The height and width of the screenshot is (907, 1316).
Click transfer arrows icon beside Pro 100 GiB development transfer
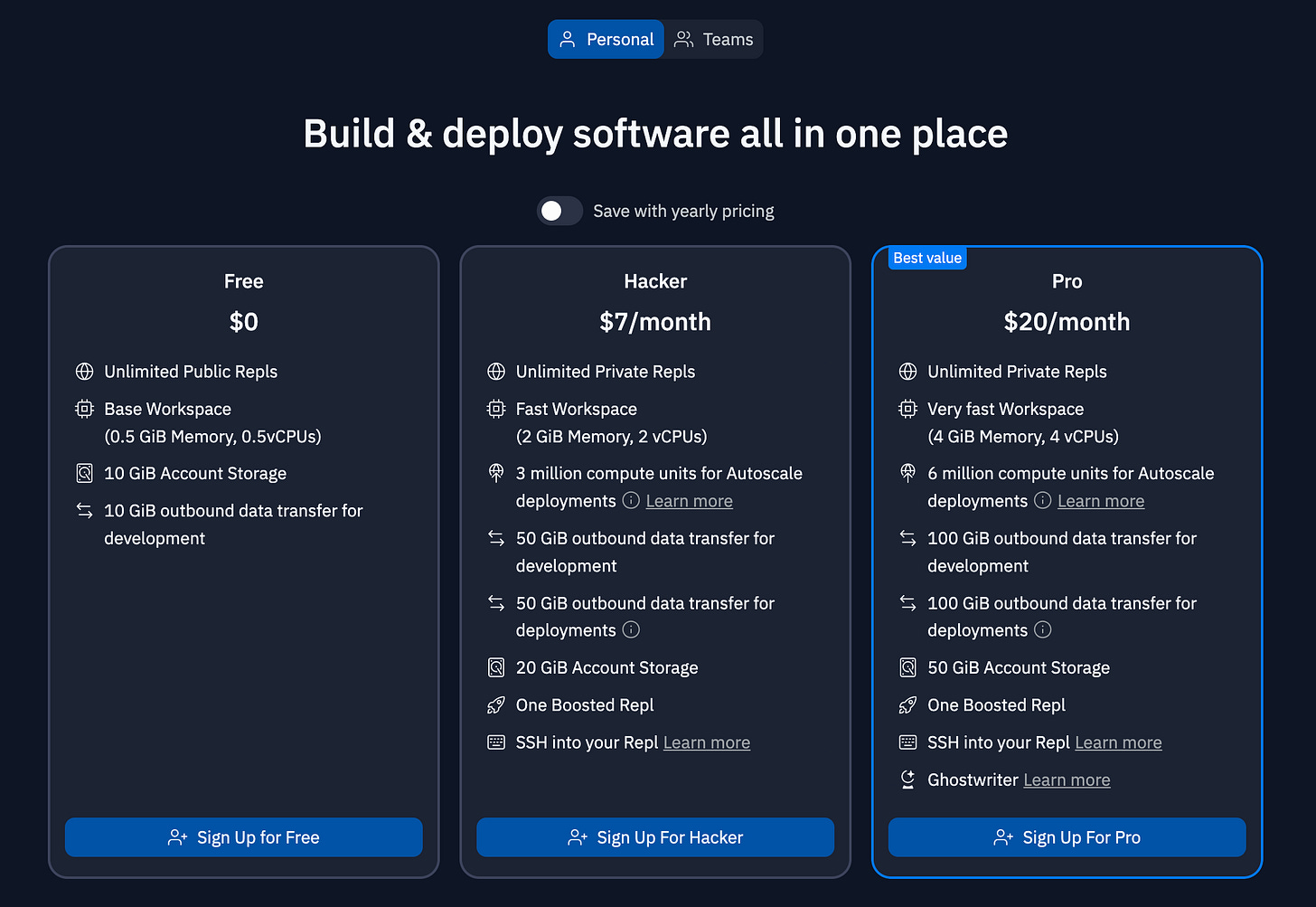tap(907, 538)
